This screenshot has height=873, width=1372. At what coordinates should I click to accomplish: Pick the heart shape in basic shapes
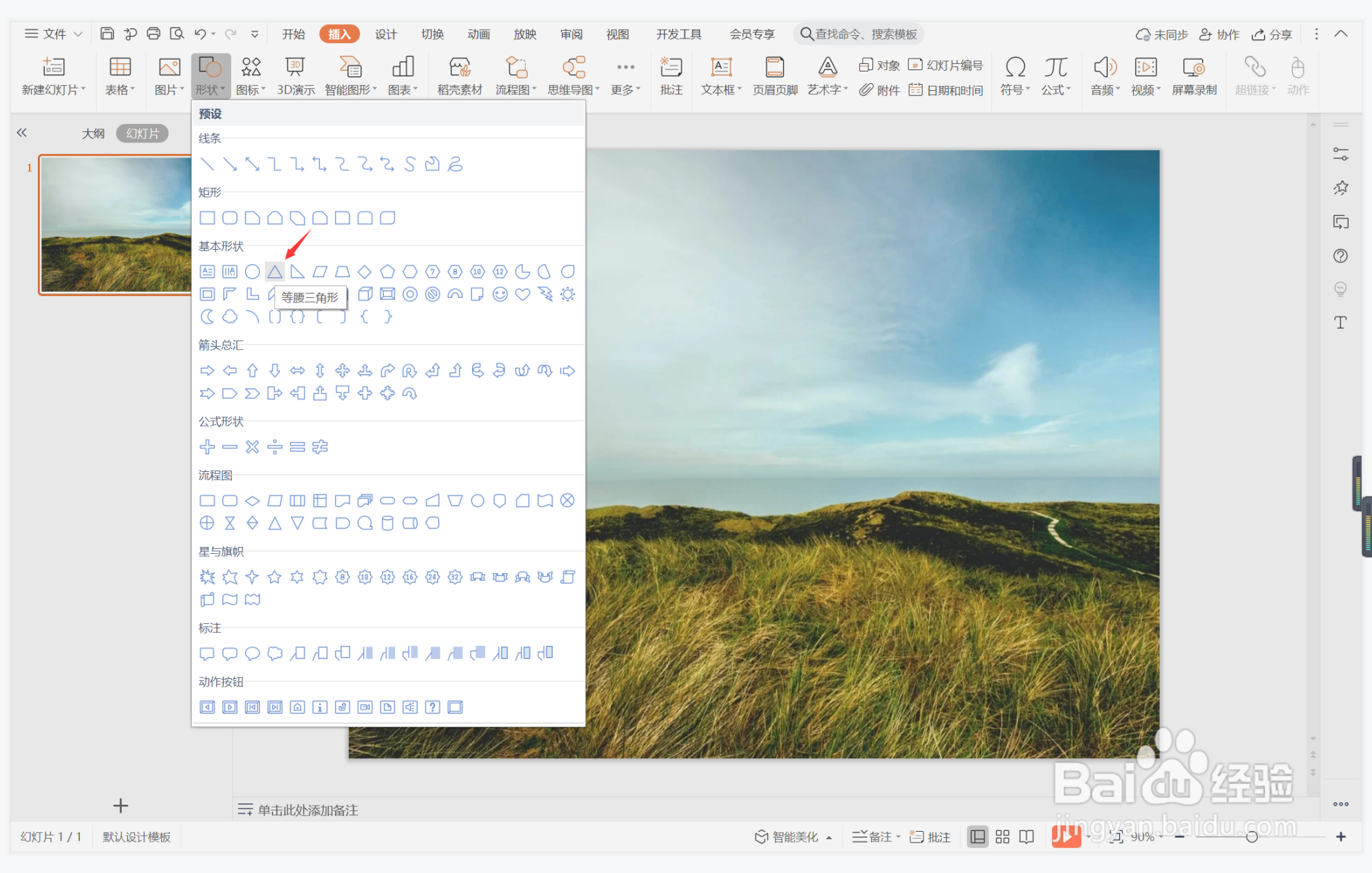pyautogui.click(x=522, y=294)
